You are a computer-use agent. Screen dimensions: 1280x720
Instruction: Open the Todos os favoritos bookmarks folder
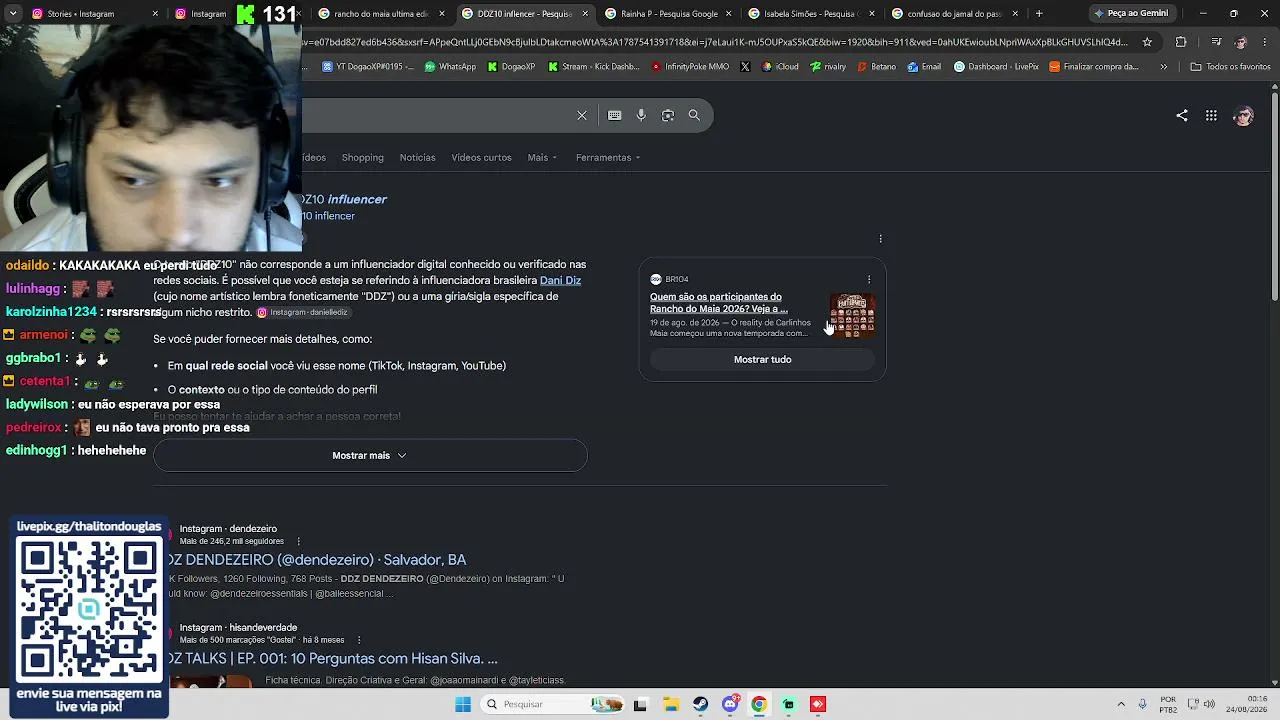[1230, 67]
